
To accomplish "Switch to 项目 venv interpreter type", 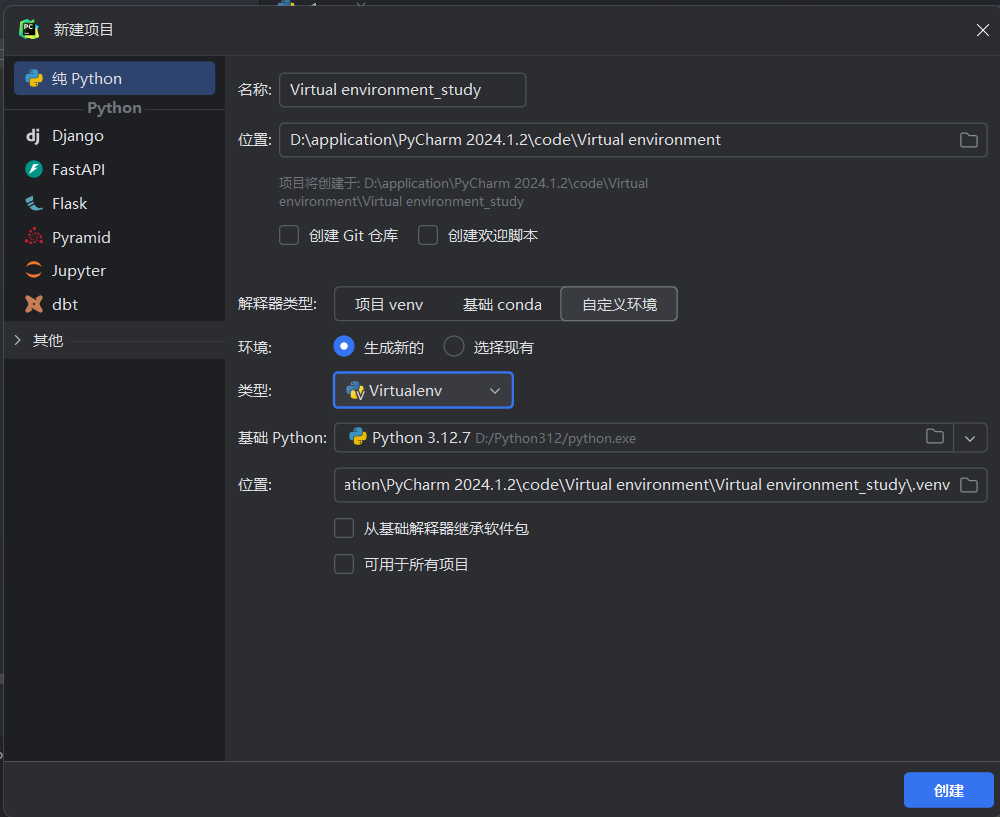I will (389, 304).
